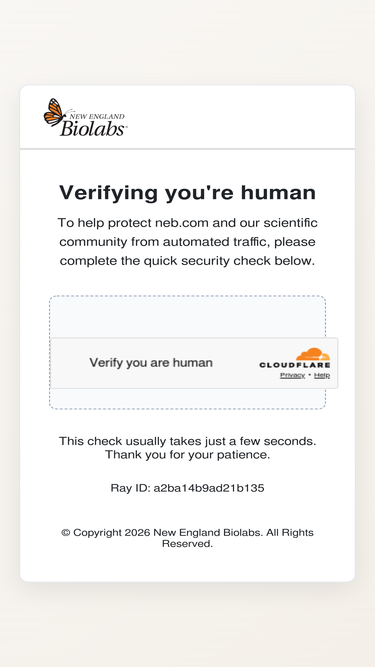Click the Biolabs wordmark in header
Image resolution: width=375 pixels, height=667 pixels.
click(93, 128)
